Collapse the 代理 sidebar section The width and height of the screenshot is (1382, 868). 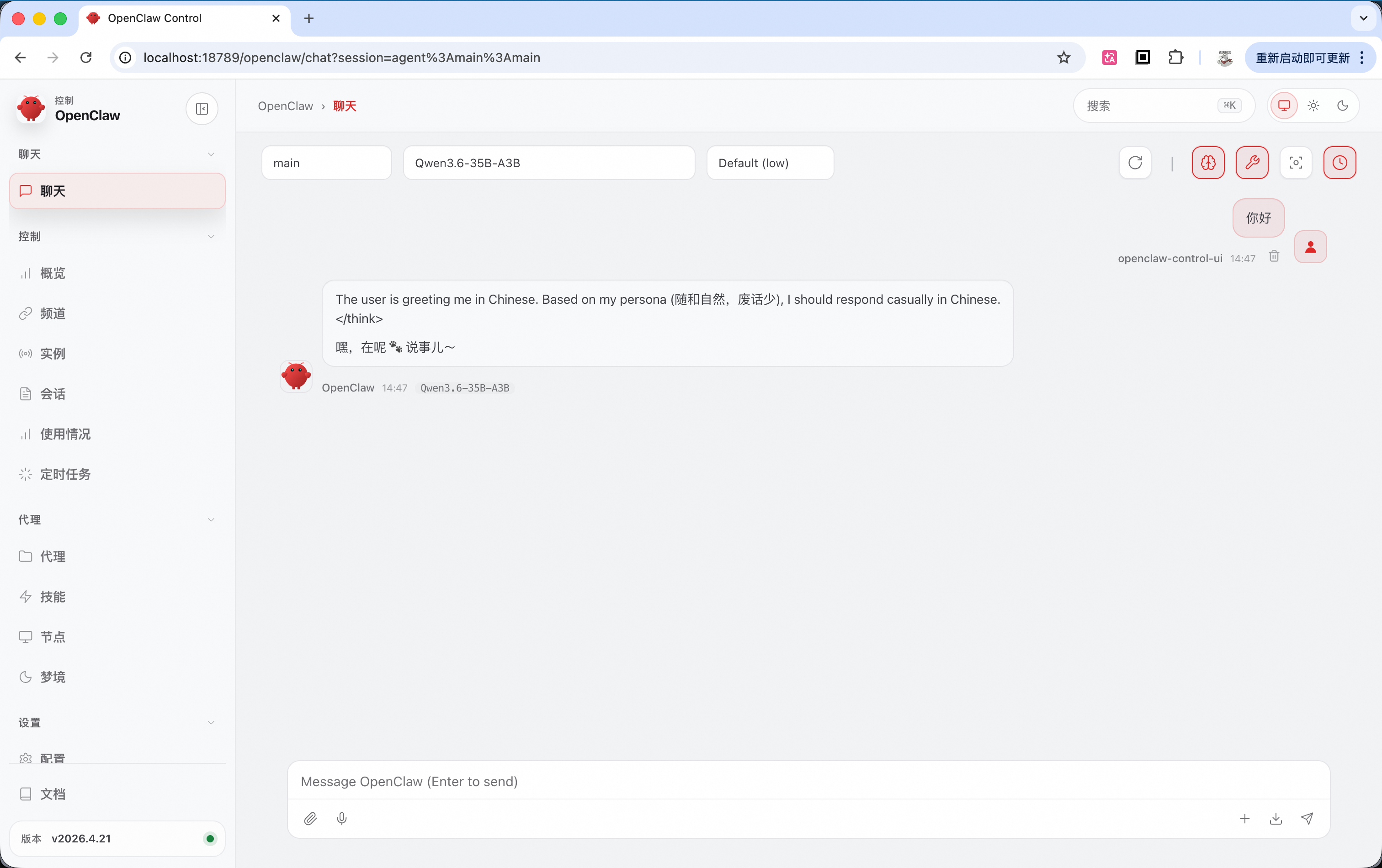[117, 520]
